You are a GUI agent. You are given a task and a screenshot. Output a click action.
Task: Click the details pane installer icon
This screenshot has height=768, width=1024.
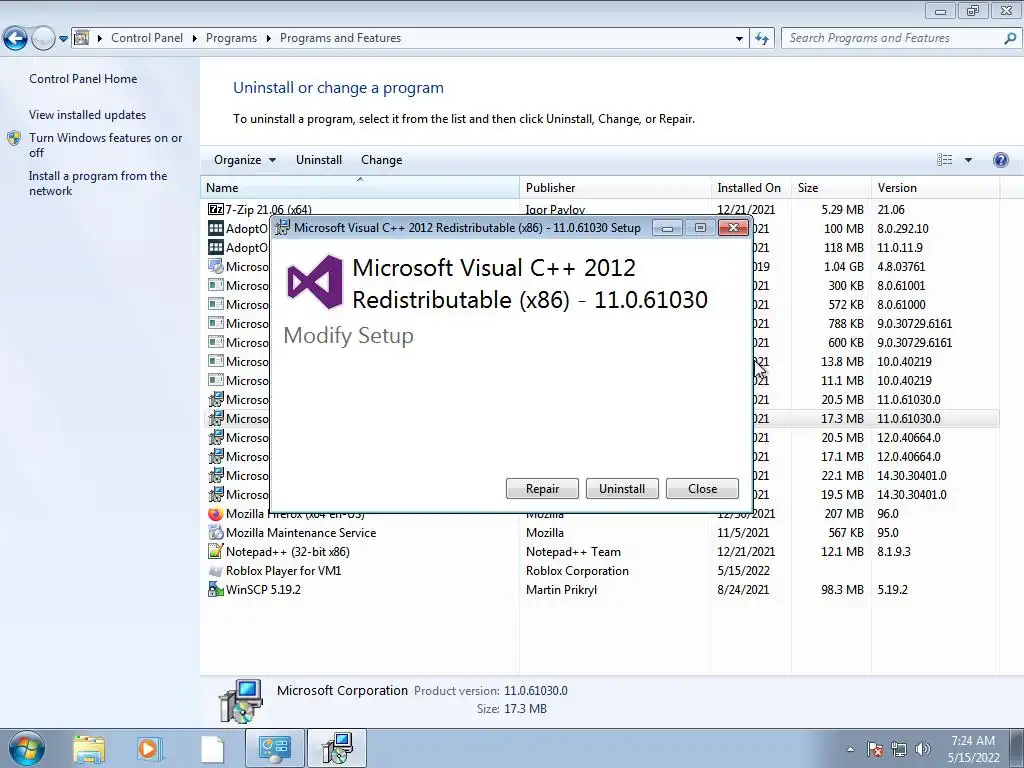[x=240, y=701]
